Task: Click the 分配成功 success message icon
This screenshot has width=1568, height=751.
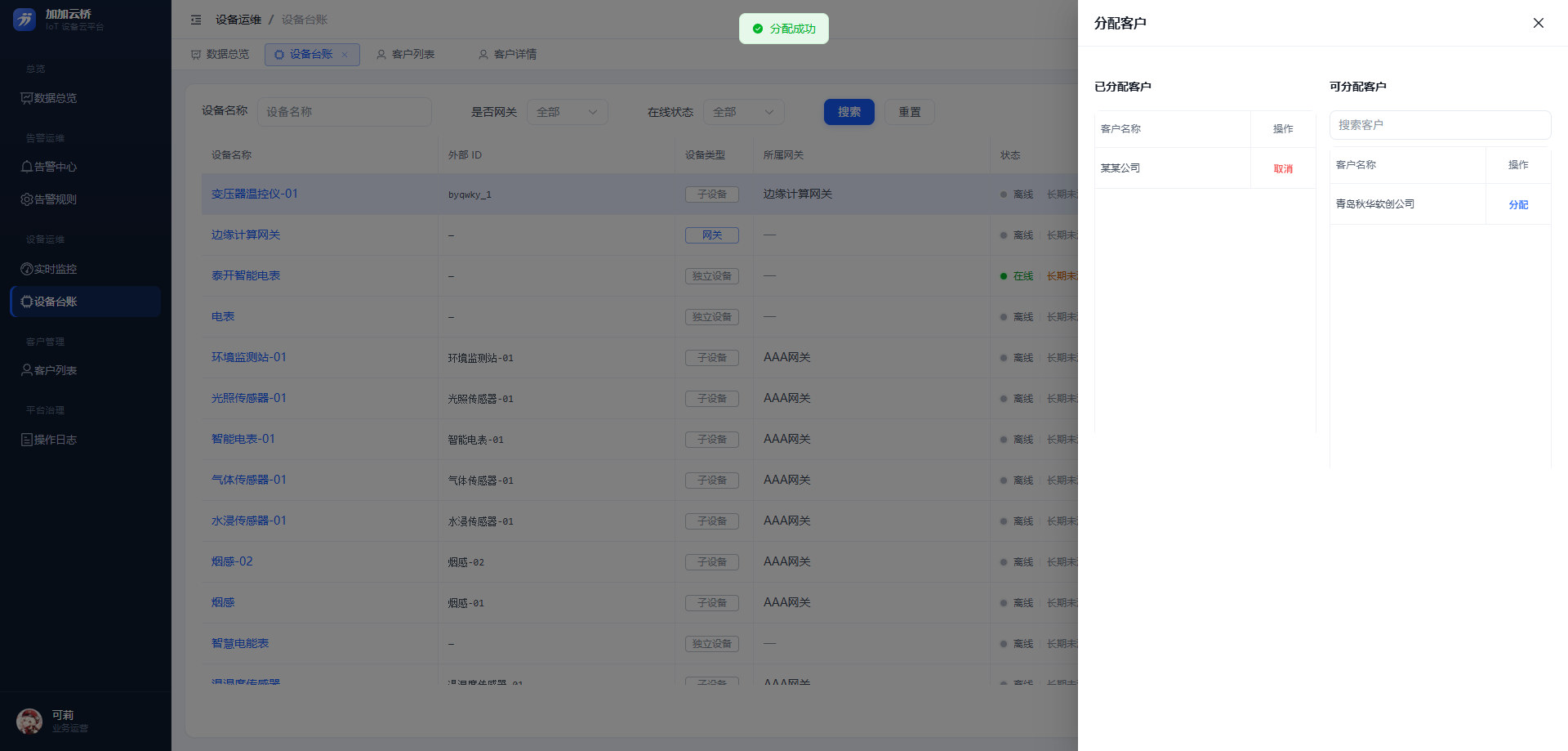Action: tap(758, 29)
